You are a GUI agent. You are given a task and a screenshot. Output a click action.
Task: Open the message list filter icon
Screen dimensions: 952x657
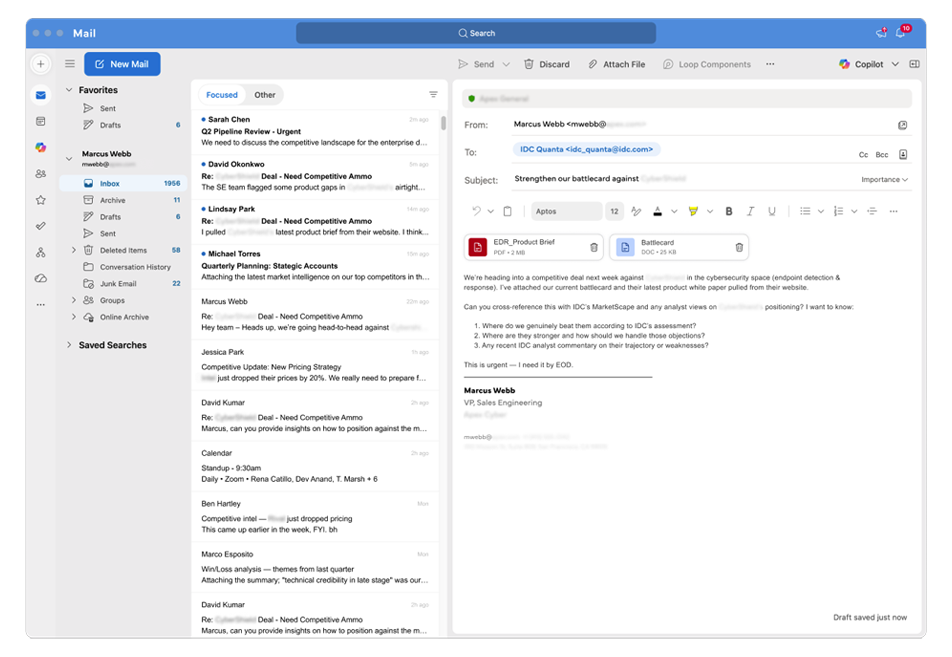click(433, 95)
